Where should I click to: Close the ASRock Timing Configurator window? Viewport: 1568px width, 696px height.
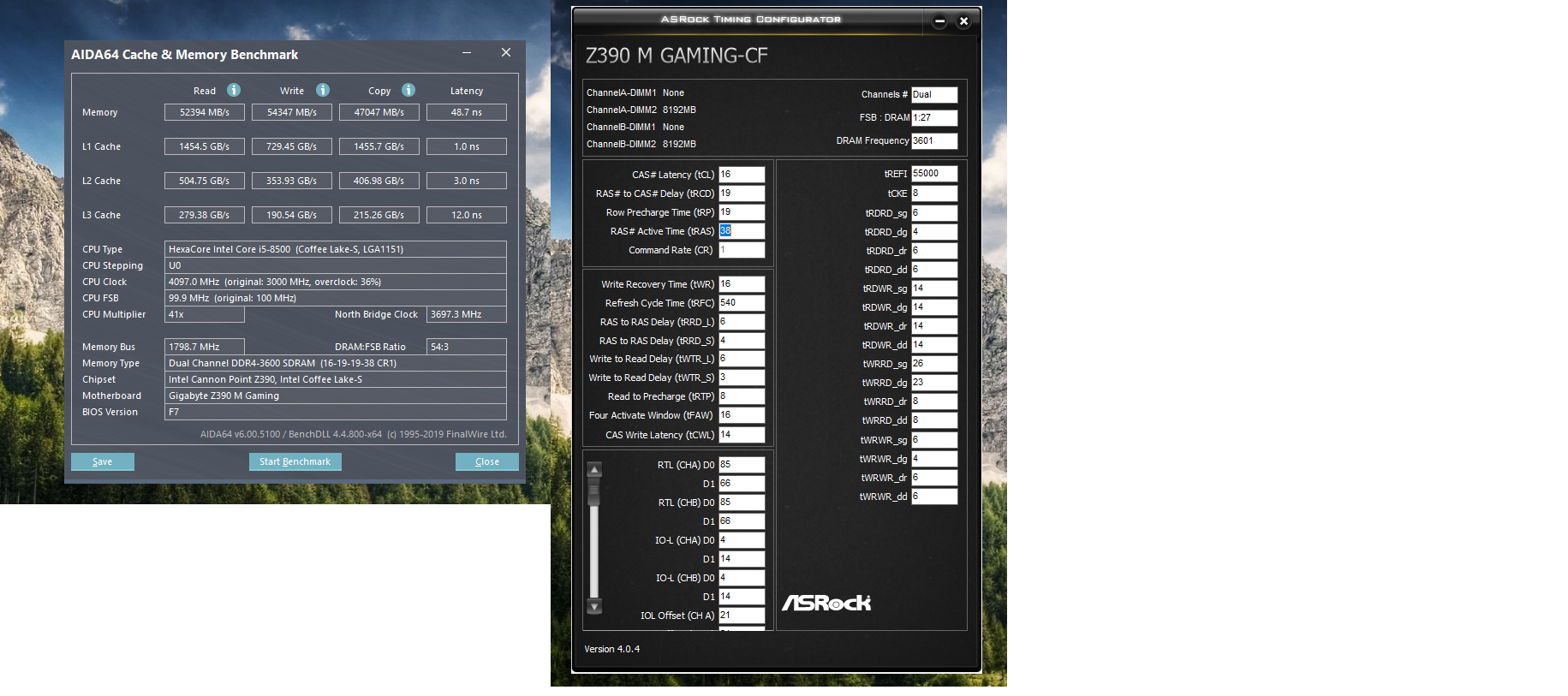pos(963,21)
